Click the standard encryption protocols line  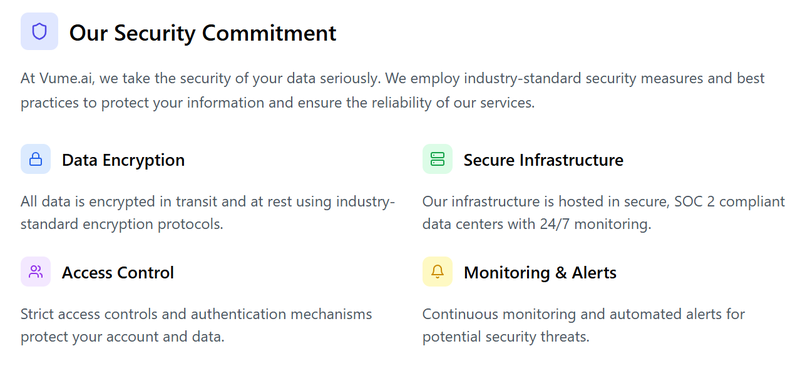tap(122, 225)
